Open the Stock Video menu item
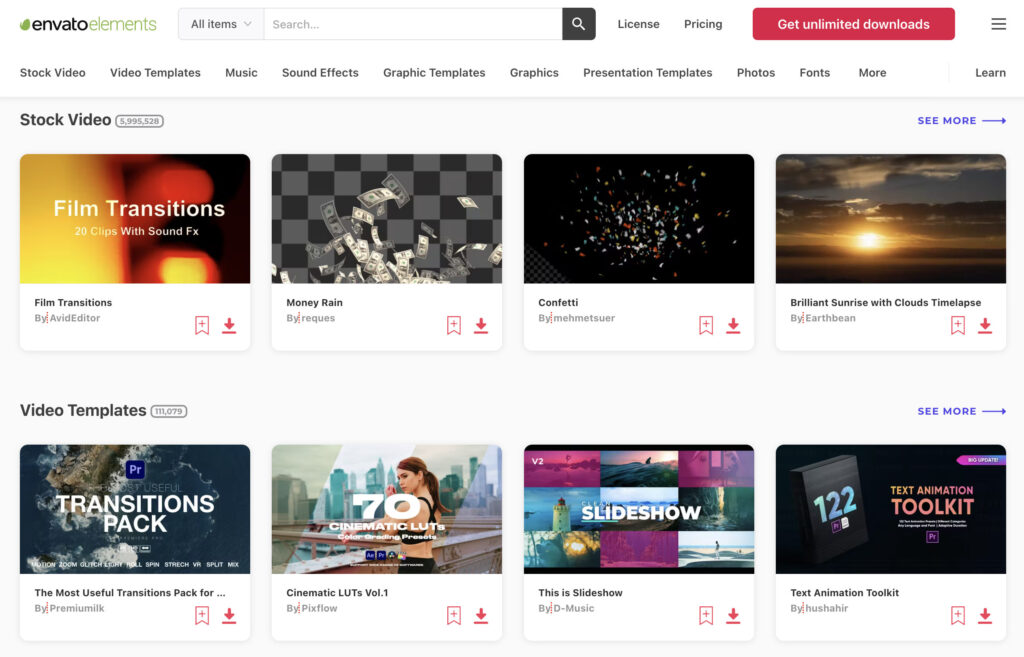The height and width of the screenshot is (657, 1024). 52,72
